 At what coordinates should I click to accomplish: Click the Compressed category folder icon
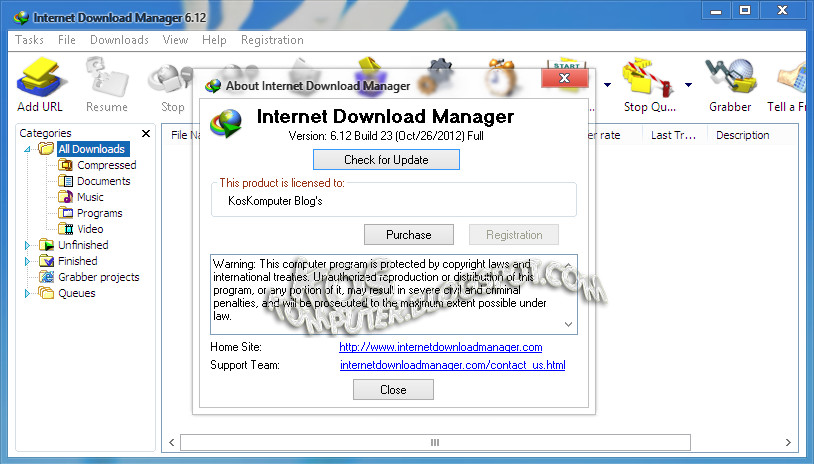coord(65,165)
